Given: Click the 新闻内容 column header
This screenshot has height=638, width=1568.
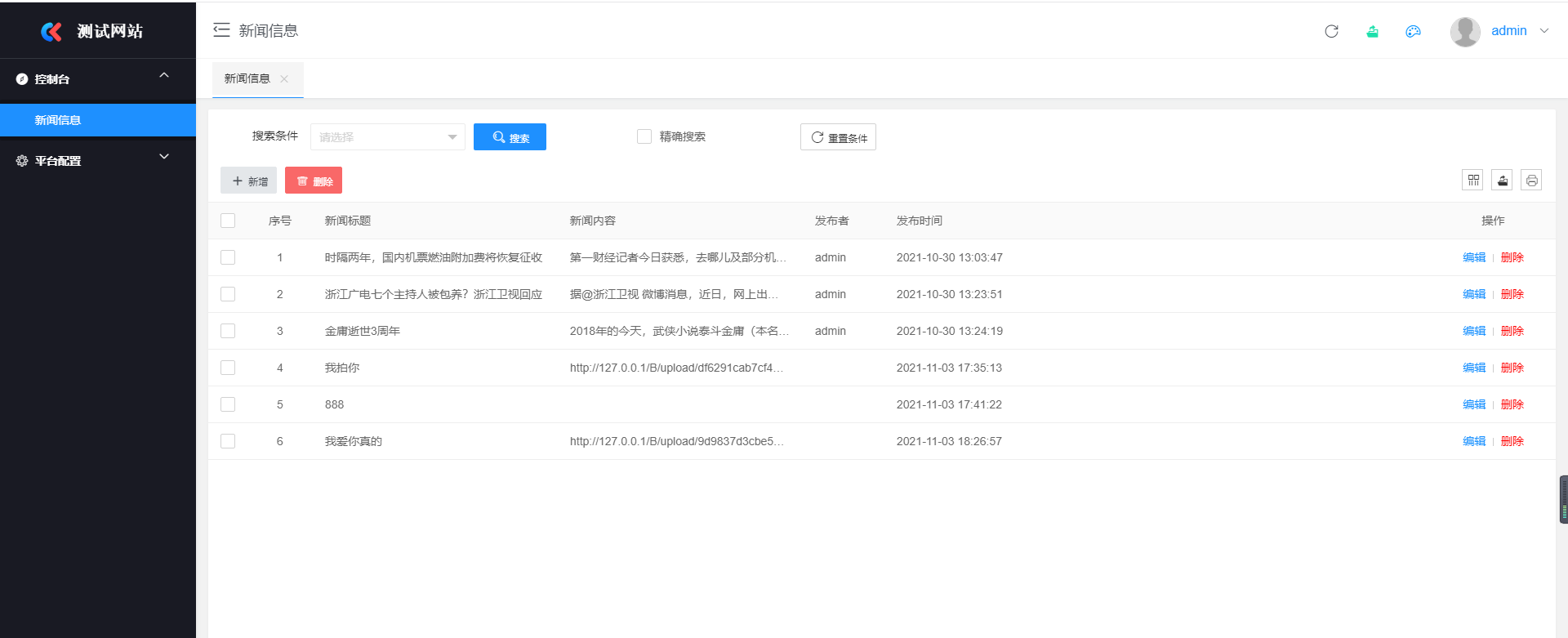Looking at the screenshot, I should tap(593, 221).
